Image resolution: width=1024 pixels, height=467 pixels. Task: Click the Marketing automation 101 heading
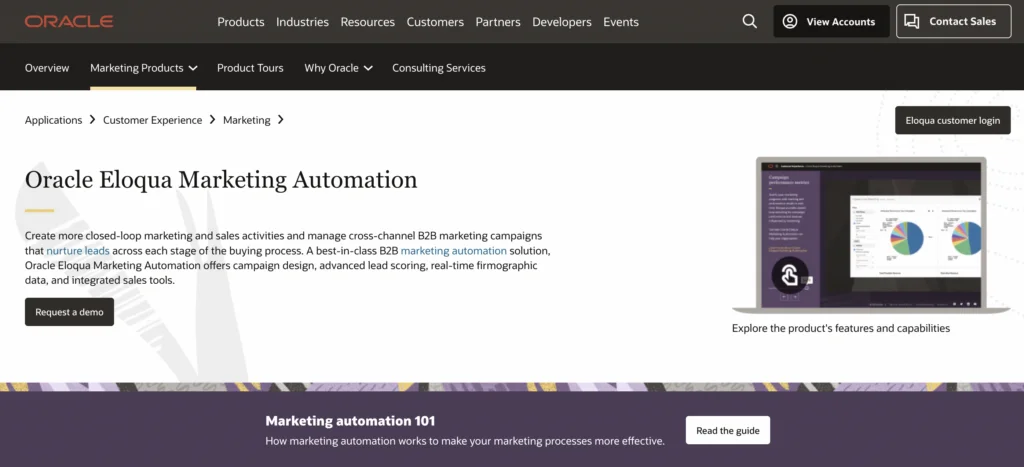pyautogui.click(x=350, y=421)
